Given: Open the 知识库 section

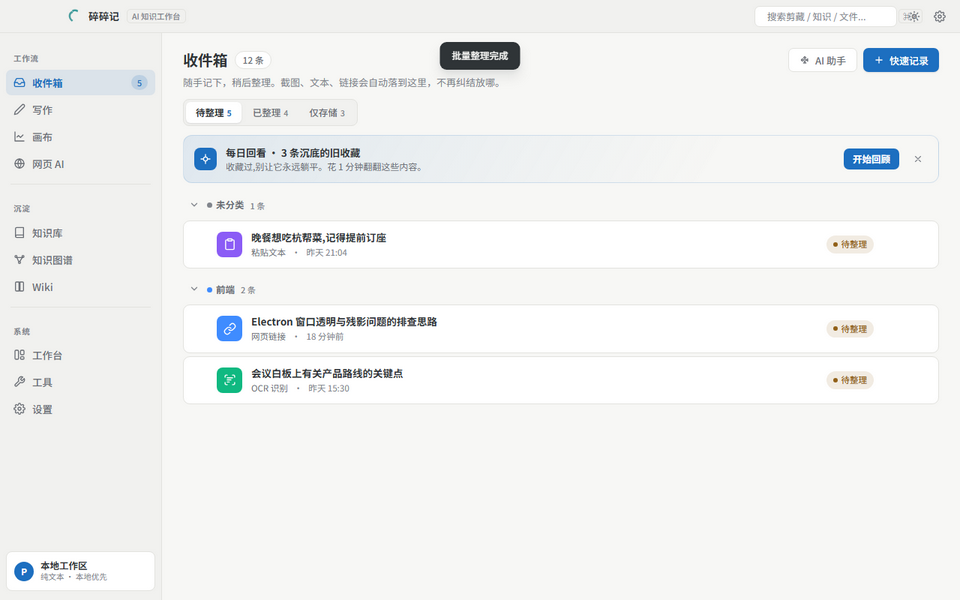Looking at the screenshot, I should (x=80, y=233).
